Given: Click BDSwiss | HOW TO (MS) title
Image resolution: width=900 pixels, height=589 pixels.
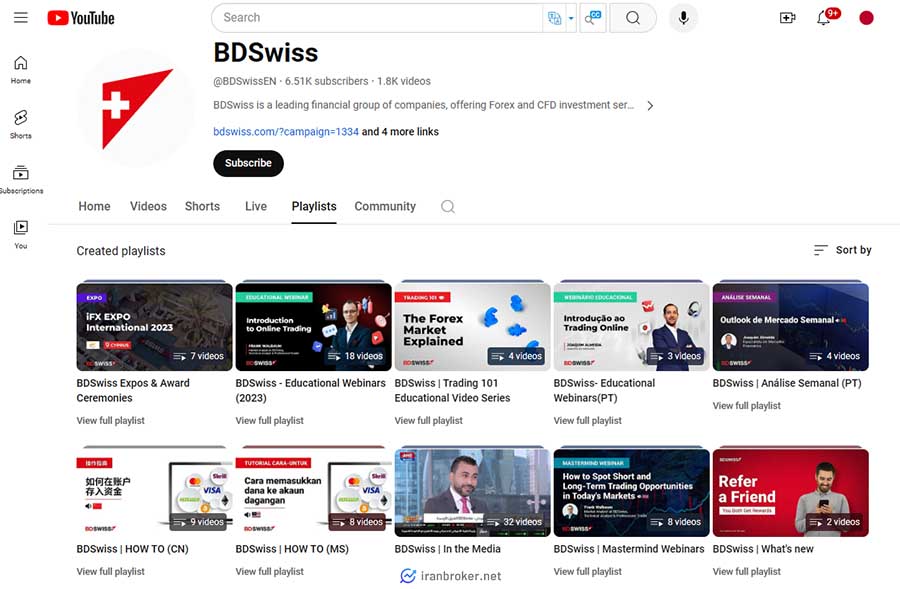Looking at the screenshot, I should tap(292, 549).
